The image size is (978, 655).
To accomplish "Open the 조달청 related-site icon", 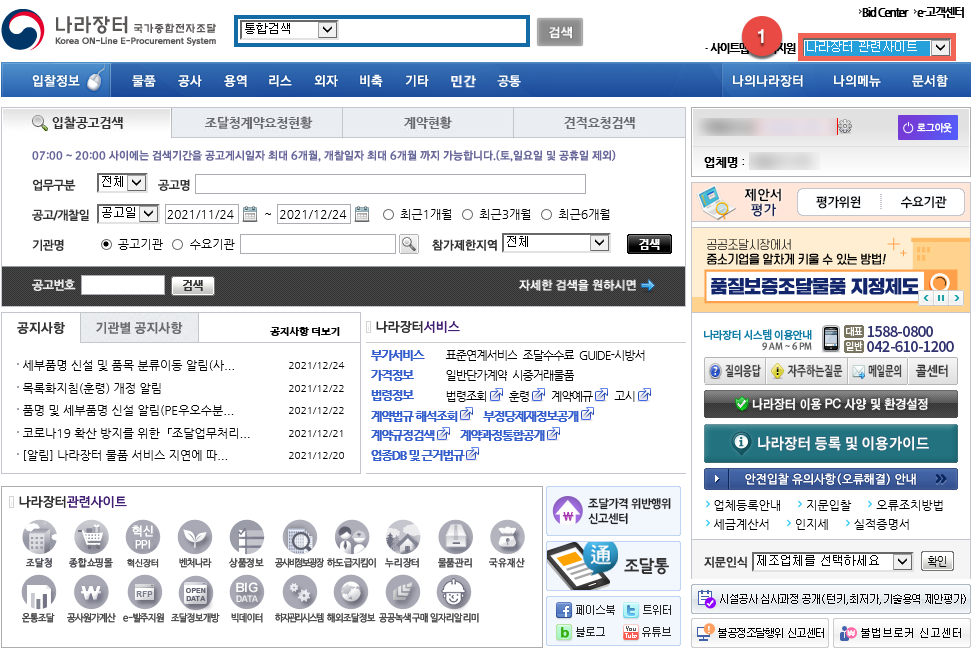I will point(39,537).
